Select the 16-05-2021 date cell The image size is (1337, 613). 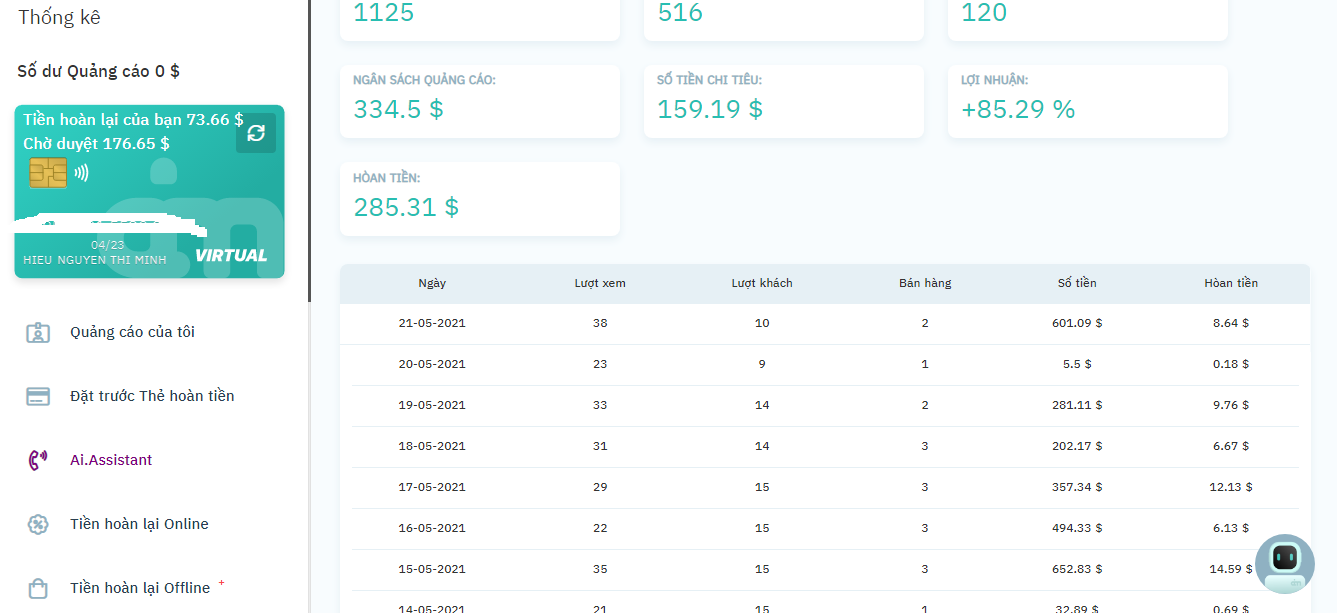(432, 528)
